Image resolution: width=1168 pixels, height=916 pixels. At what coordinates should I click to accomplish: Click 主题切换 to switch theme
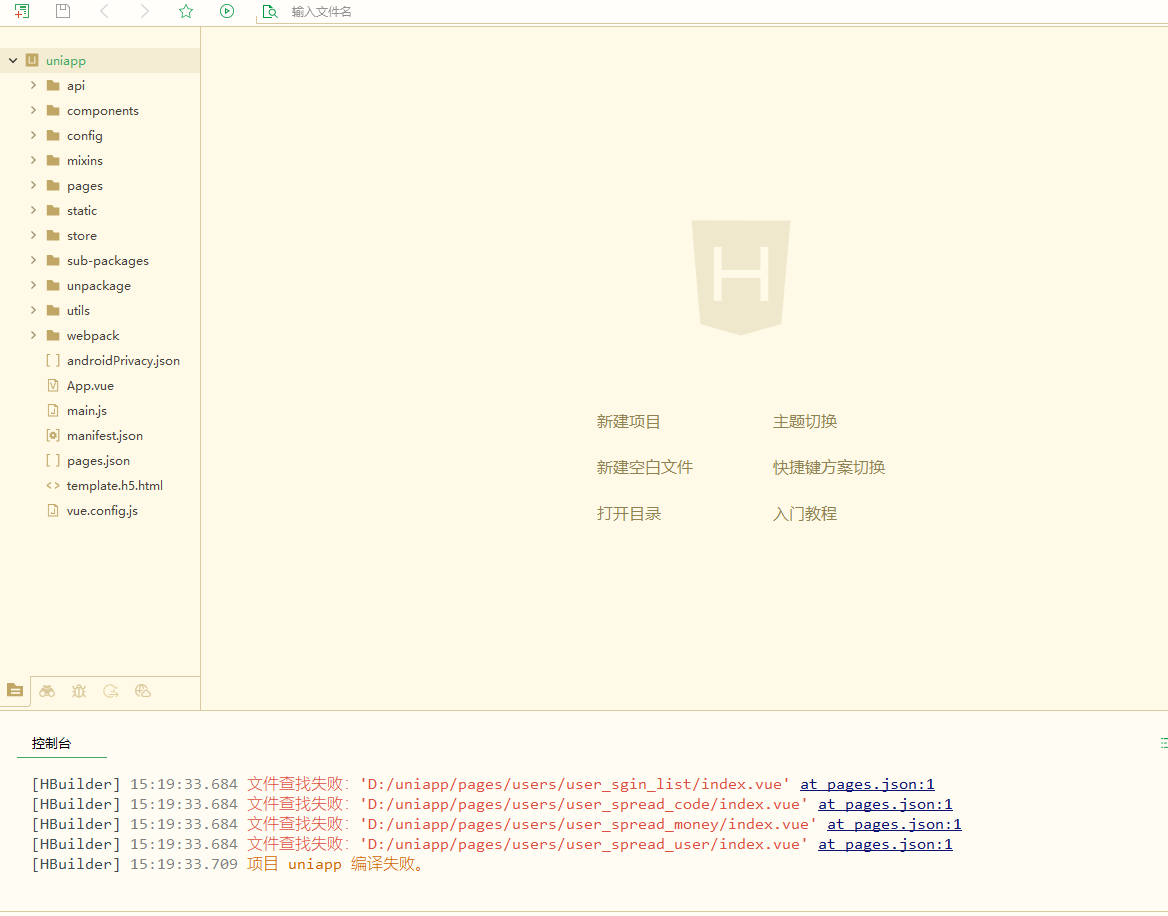[x=804, y=422]
